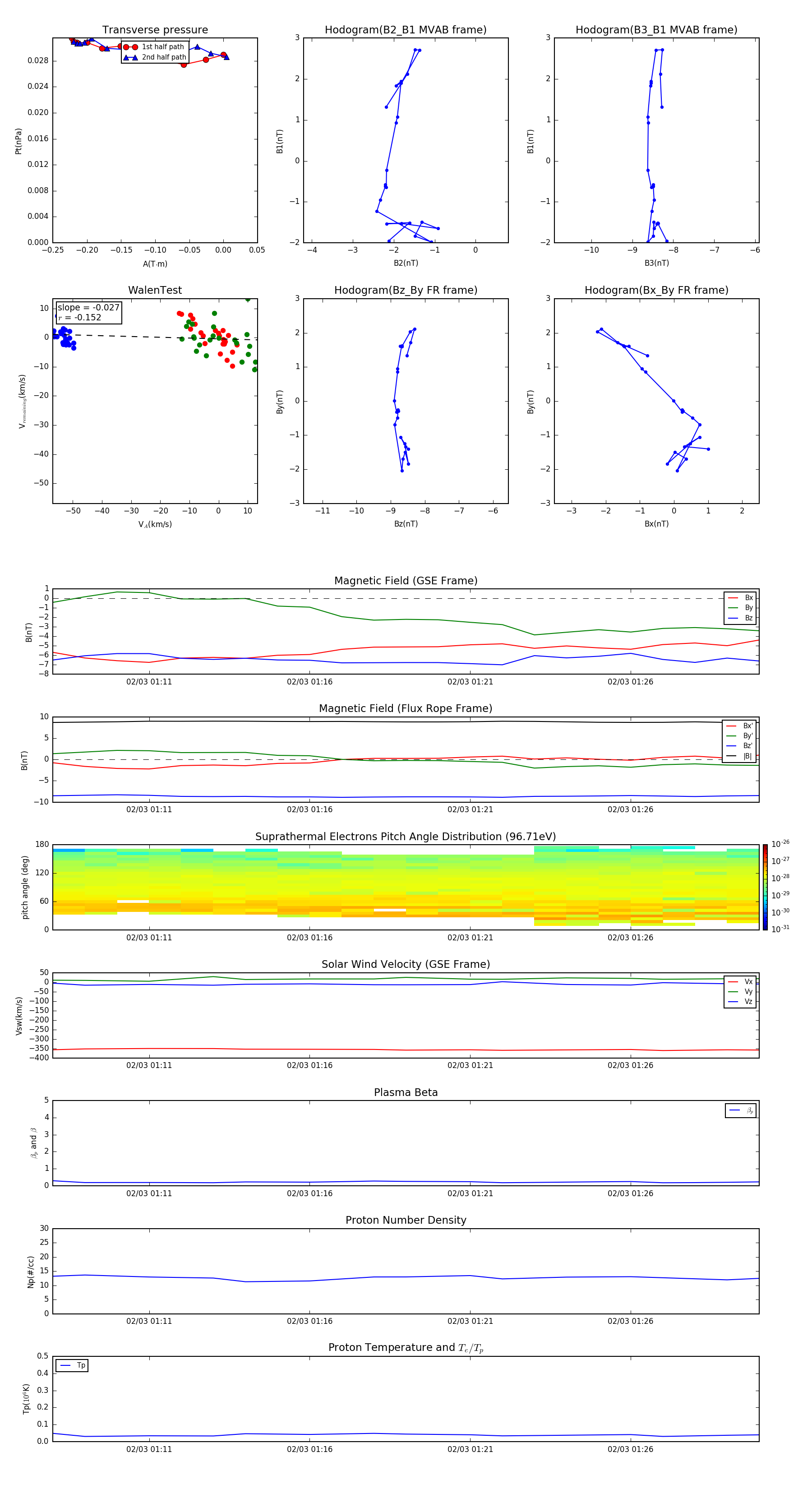The height and width of the screenshot is (1489, 812).
Task: Click the 'Hodogram(B2_B1 MVAB frame)' title
Action: click(x=406, y=30)
